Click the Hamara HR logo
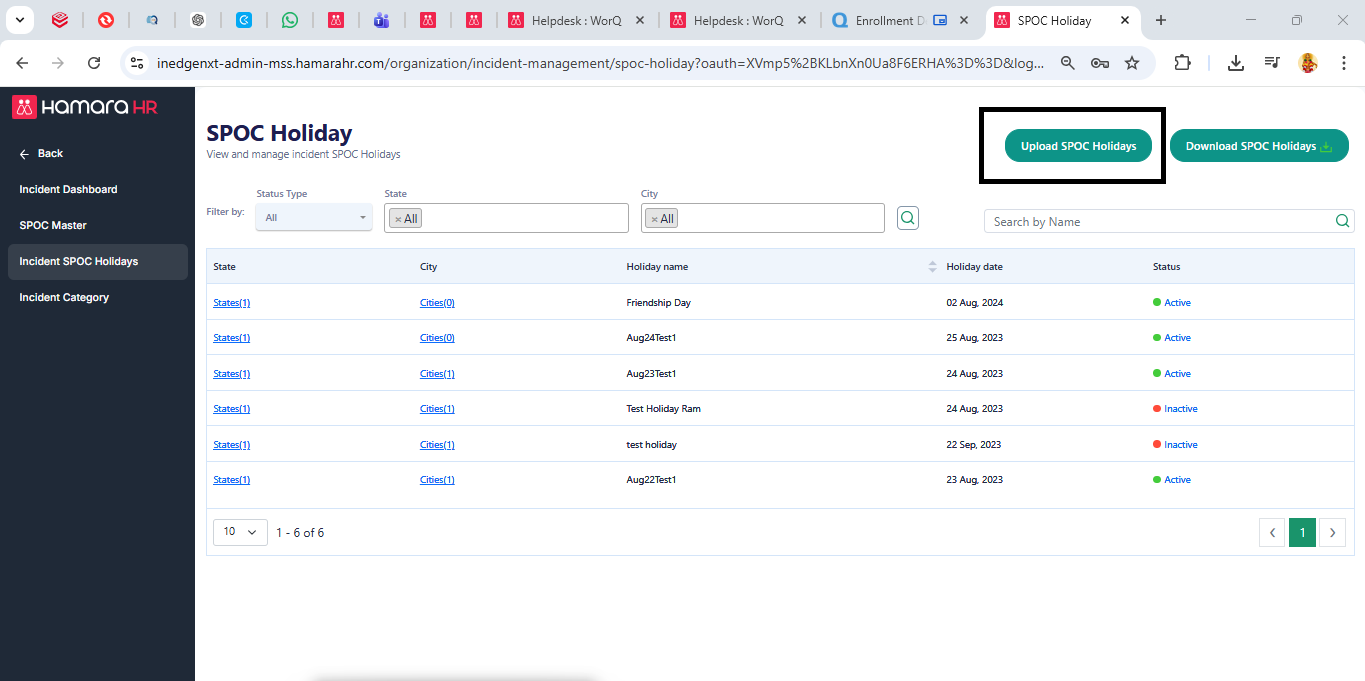The height and width of the screenshot is (681, 1365). point(85,107)
